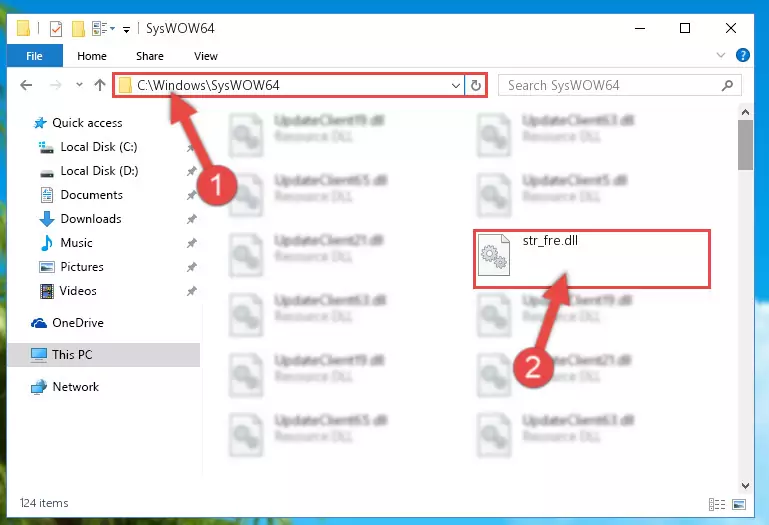The width and height of the screenshot is (769, 525).
Task: Open the blue Help question mark icon
Action: [x=743, y=55]
